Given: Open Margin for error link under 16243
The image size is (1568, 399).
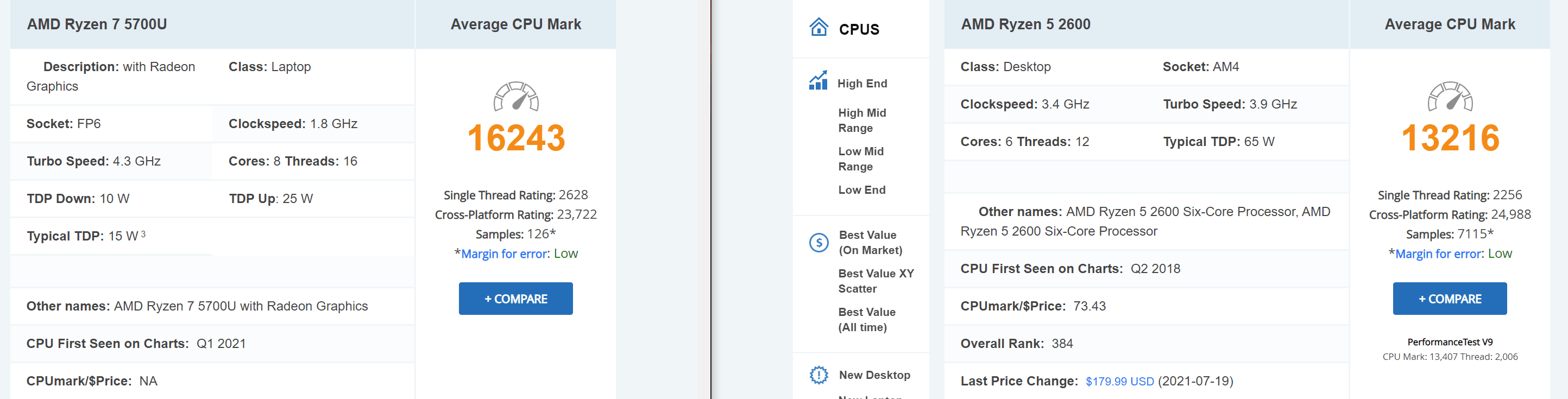Looking at the screenshot, I should tap(505, 254).
